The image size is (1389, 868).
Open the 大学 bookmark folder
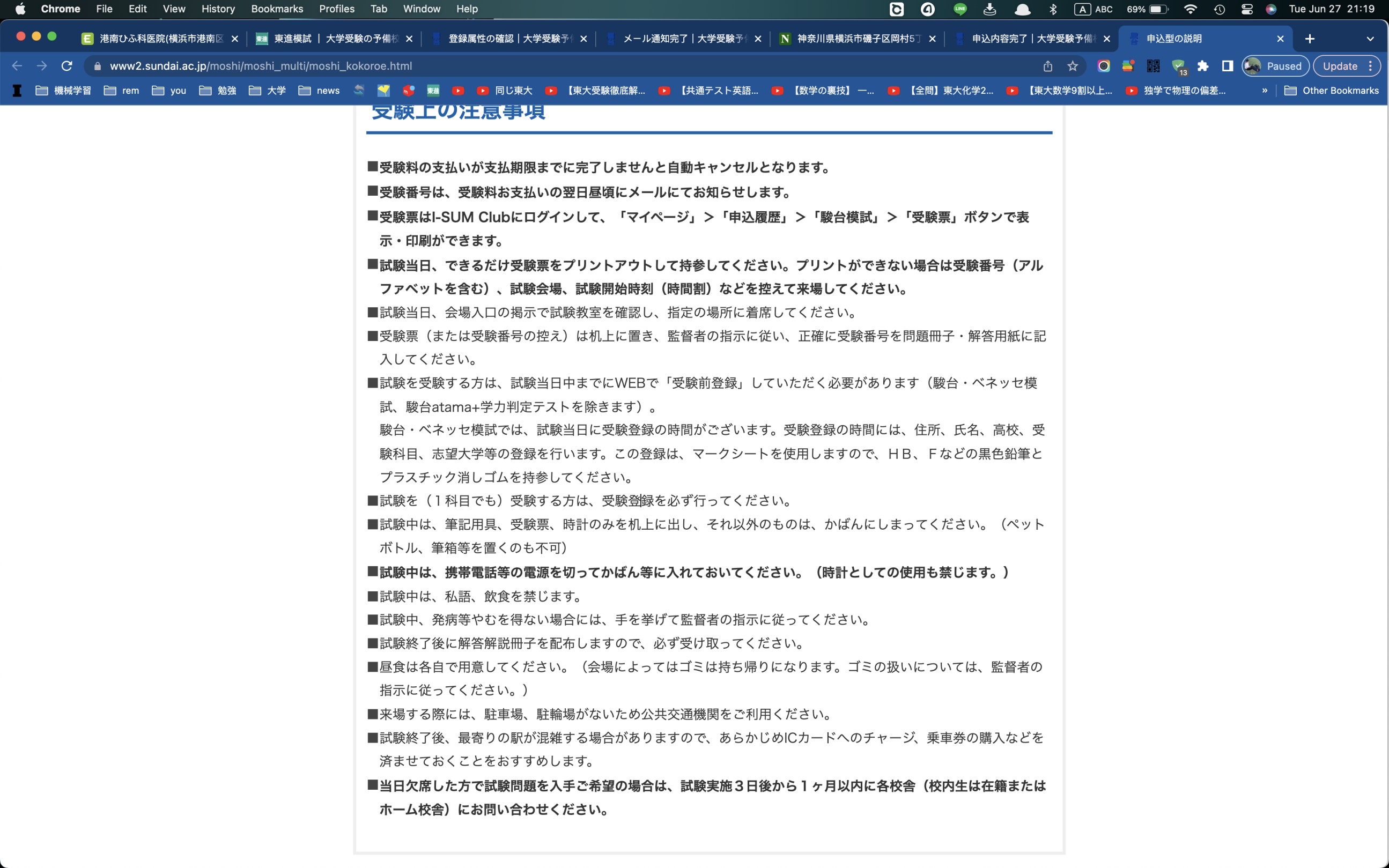(267, 91)
